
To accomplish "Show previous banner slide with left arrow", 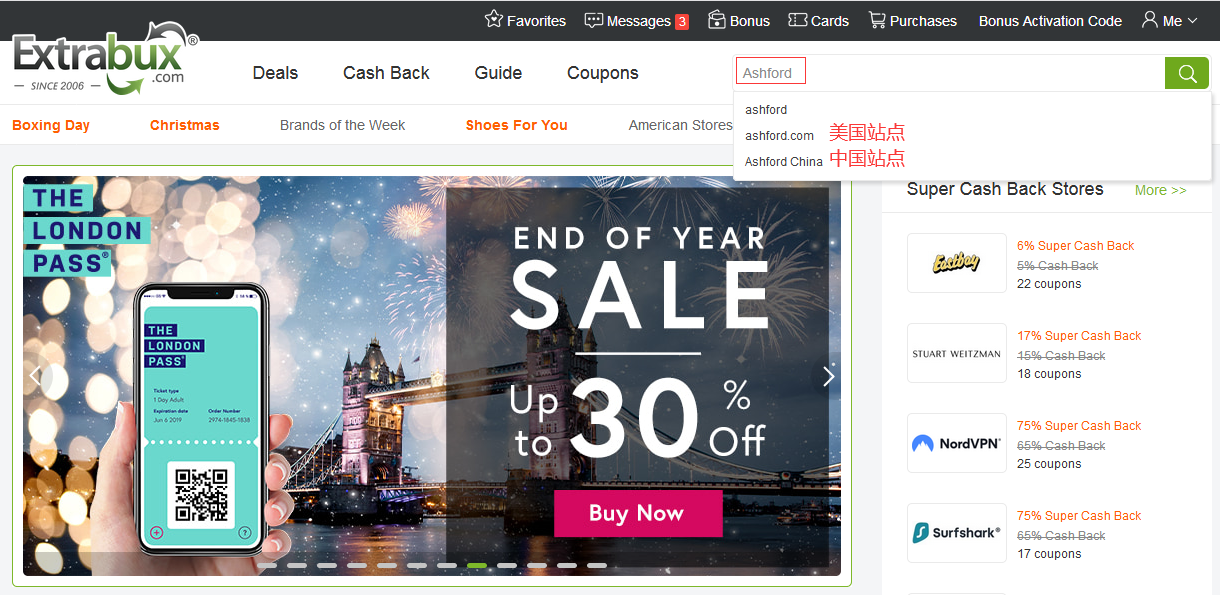I will 36,376.
